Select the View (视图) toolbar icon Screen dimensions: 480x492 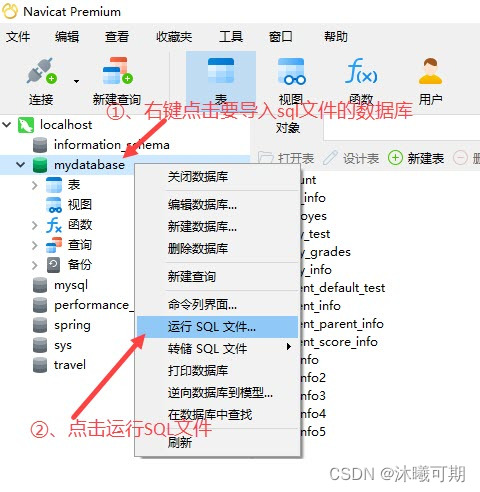click(x=291, y=71)
